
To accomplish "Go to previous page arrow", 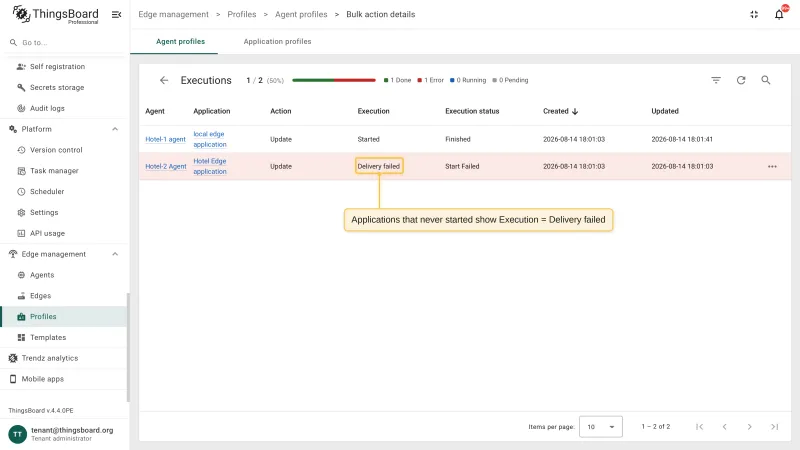I will point(724,427).
